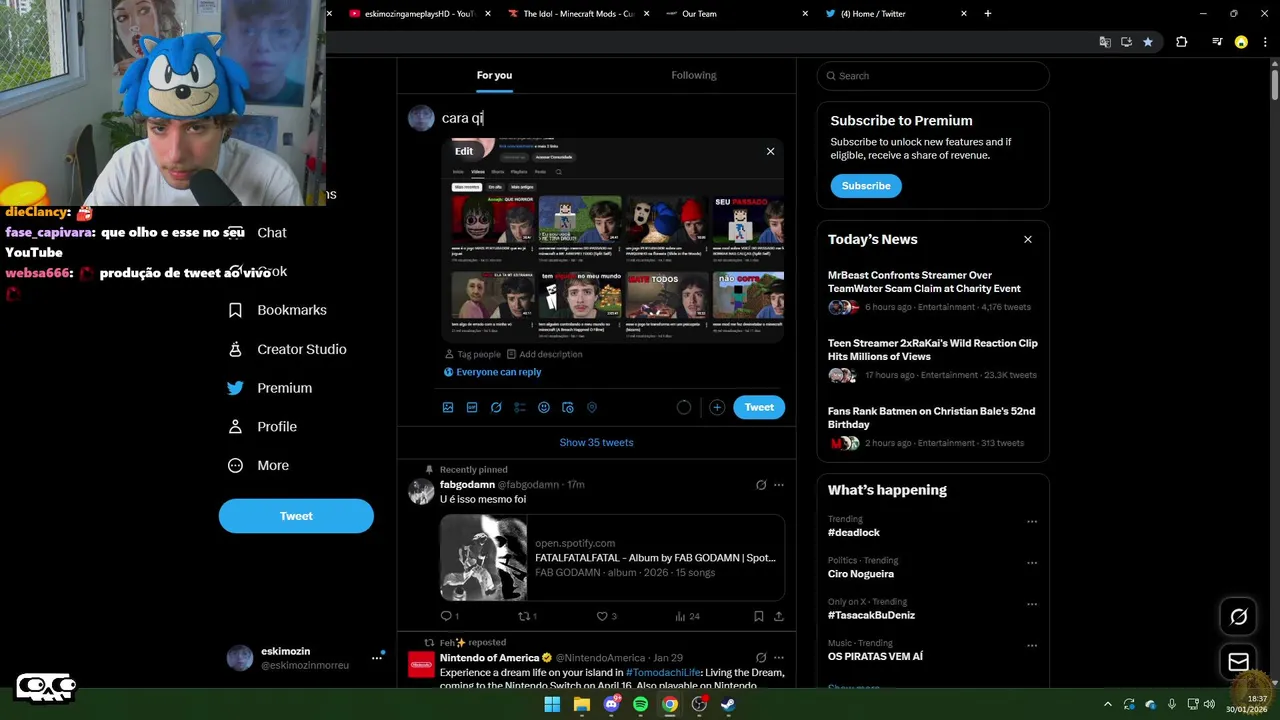The height and width of the screenshot is (720, 1280).
Task: Click Grok icon on fabgodamn tweet
Action: coord(761,485)
